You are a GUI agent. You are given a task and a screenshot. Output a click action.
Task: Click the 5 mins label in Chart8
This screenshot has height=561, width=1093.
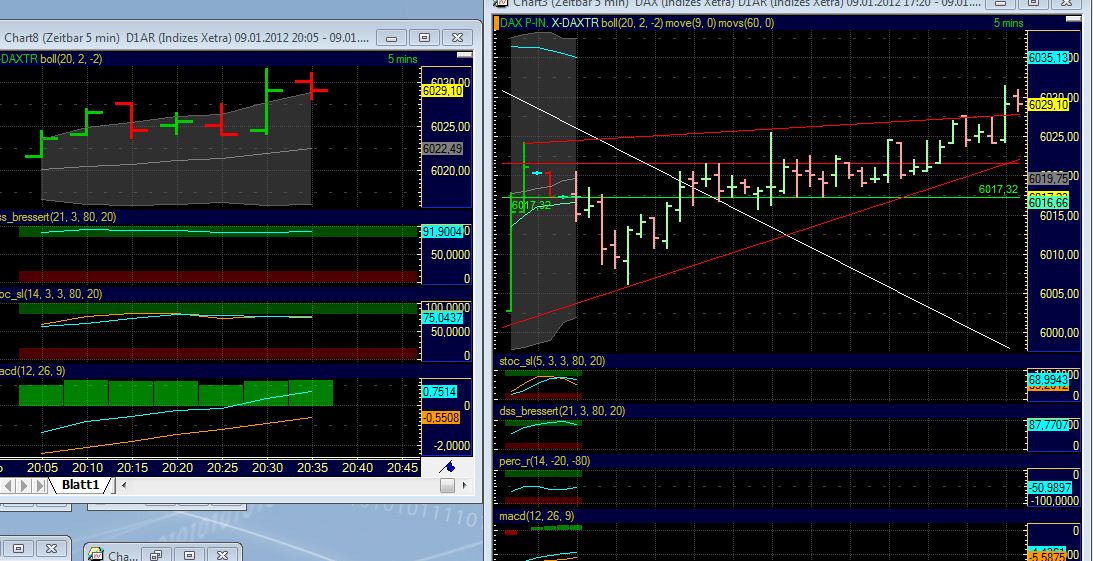coord(402,59)
